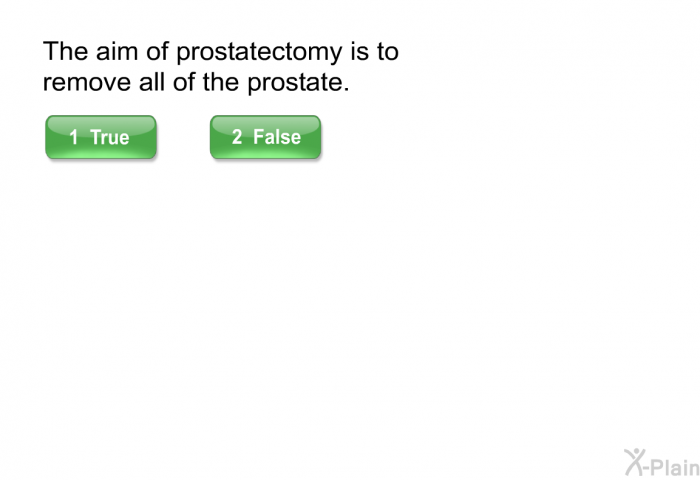700x480 pixels.
Task: Mark the statement as False
Action: click(x=265, y=137)
